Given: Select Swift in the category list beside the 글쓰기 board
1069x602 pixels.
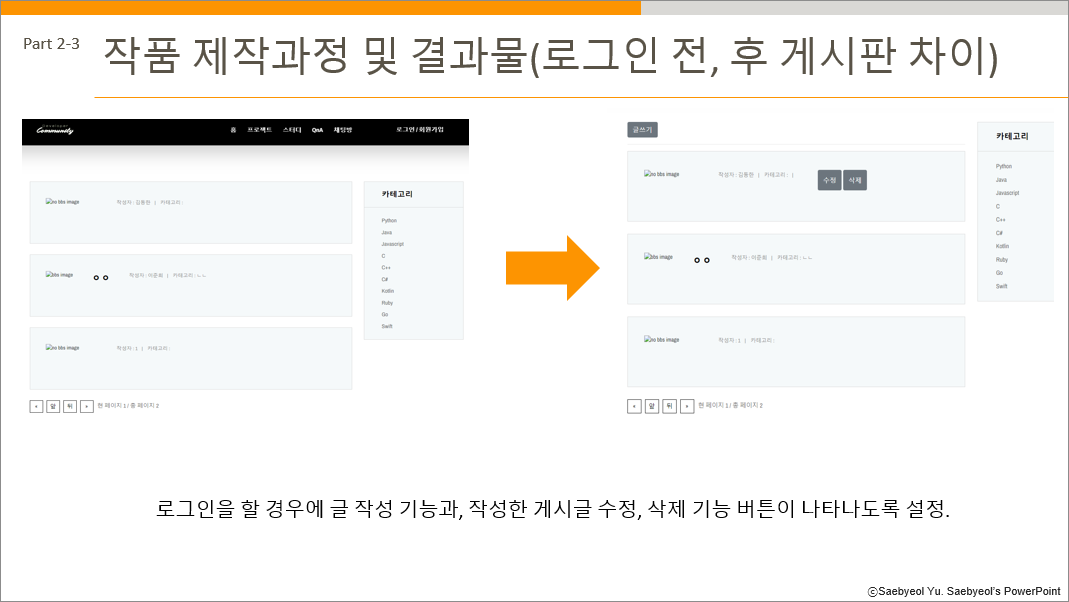Looking at the screenshot, I should [x=1002, y=286].
